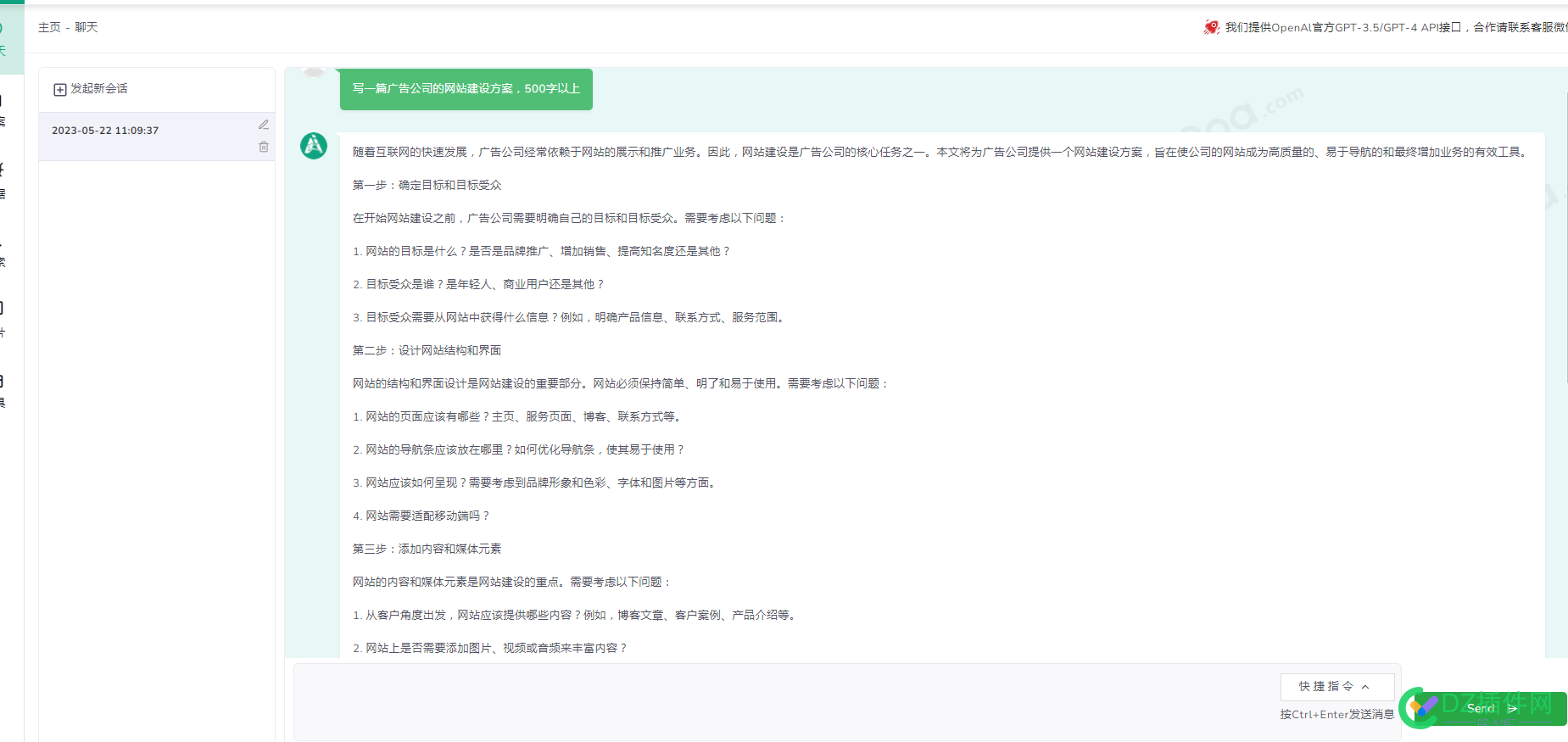Click the pencil edit icon of the 2023-05-22 conversation
Screen dimensions: 1568x742
coord(264,125)
